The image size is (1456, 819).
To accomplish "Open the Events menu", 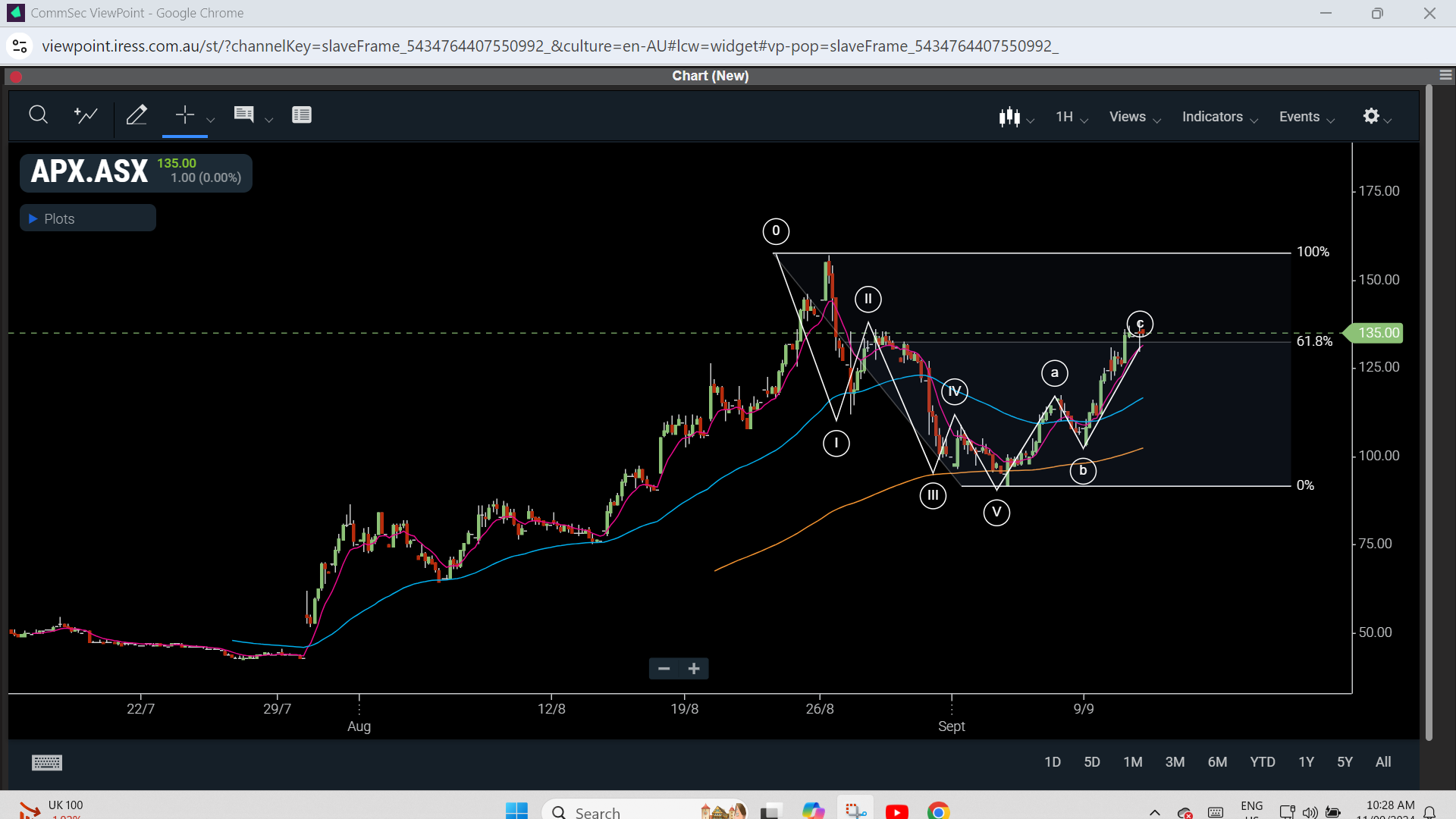I will [x=1306, y=117].
